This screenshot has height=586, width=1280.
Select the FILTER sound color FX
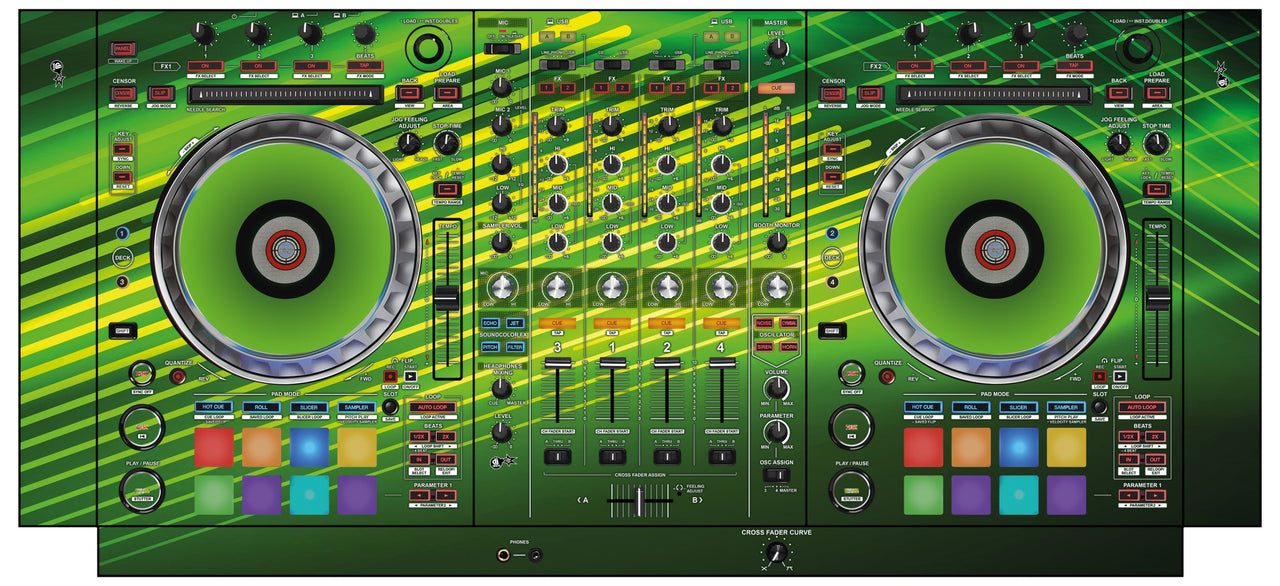click(x=515, y=347)
